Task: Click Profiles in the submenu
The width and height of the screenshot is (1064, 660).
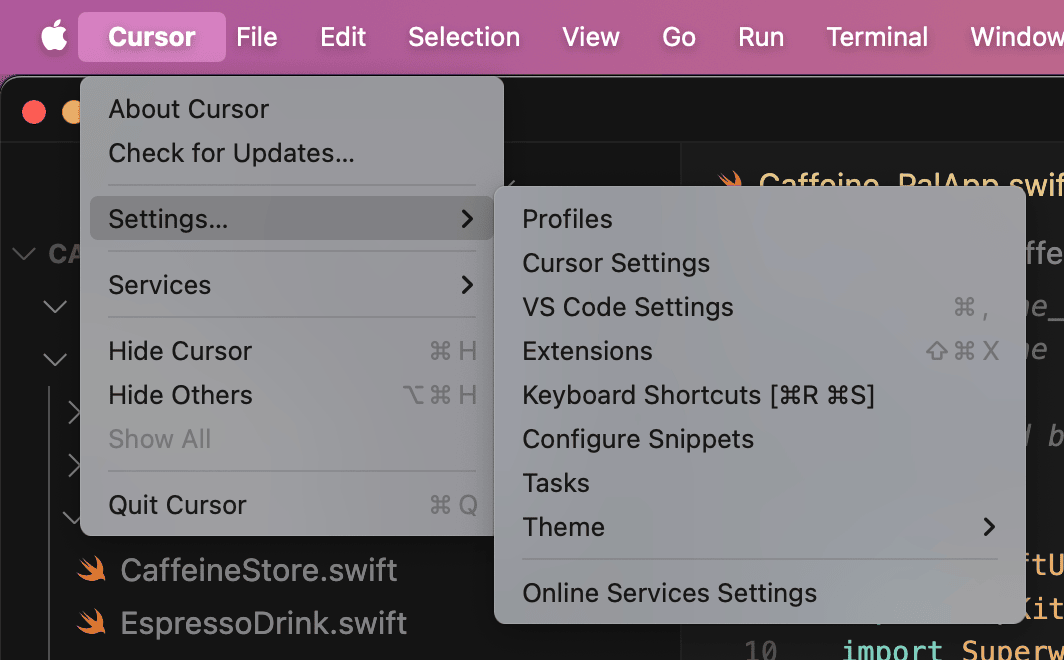Action: coord(567,219)
